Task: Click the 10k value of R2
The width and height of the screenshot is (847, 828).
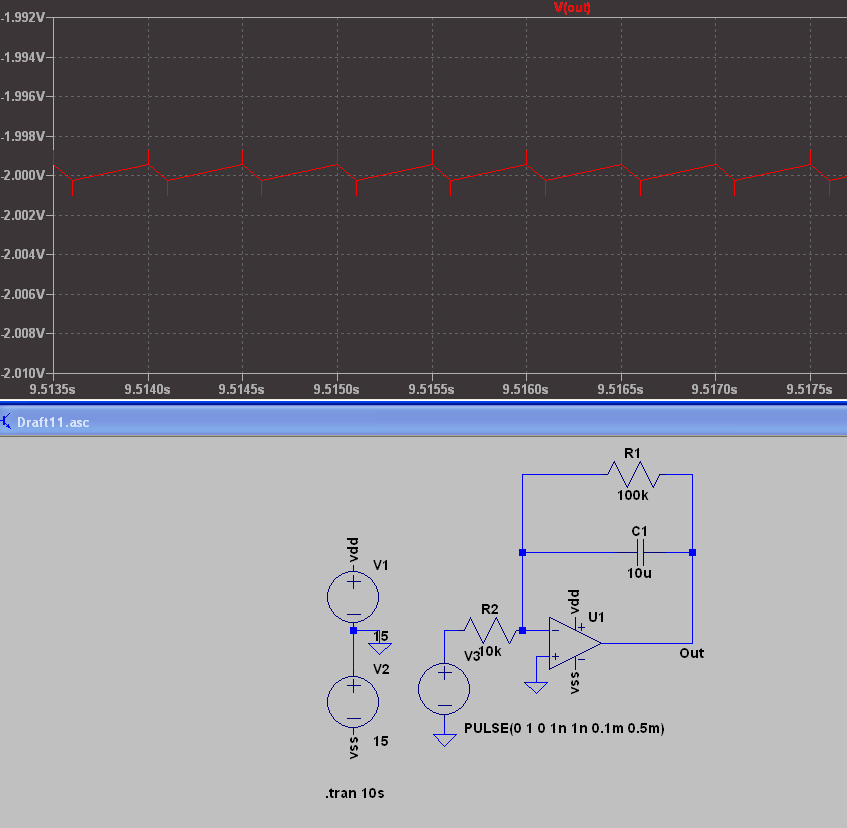Action: pyautogui.click(x=490, y=651)
